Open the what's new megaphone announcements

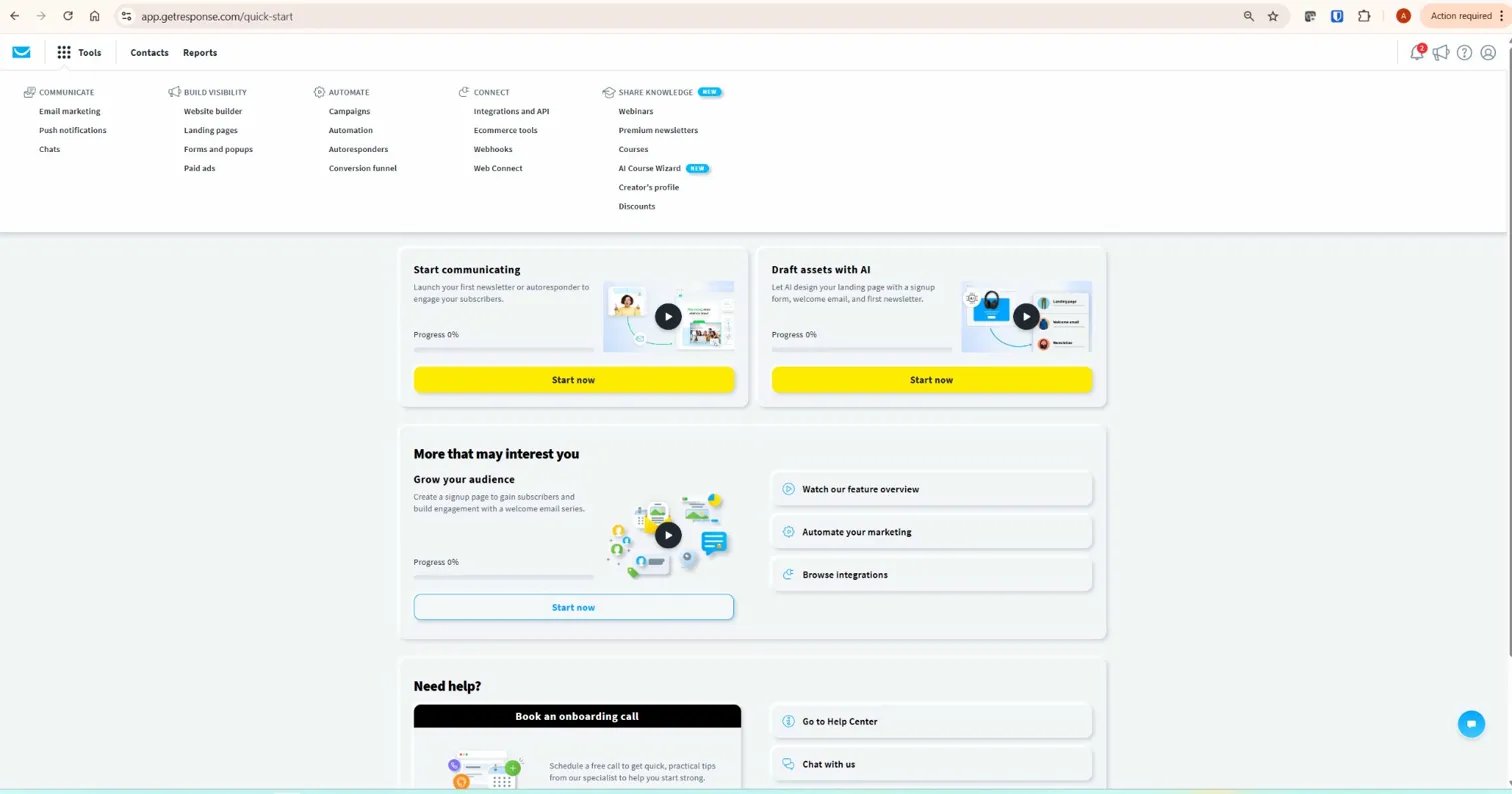(1441, 52)
